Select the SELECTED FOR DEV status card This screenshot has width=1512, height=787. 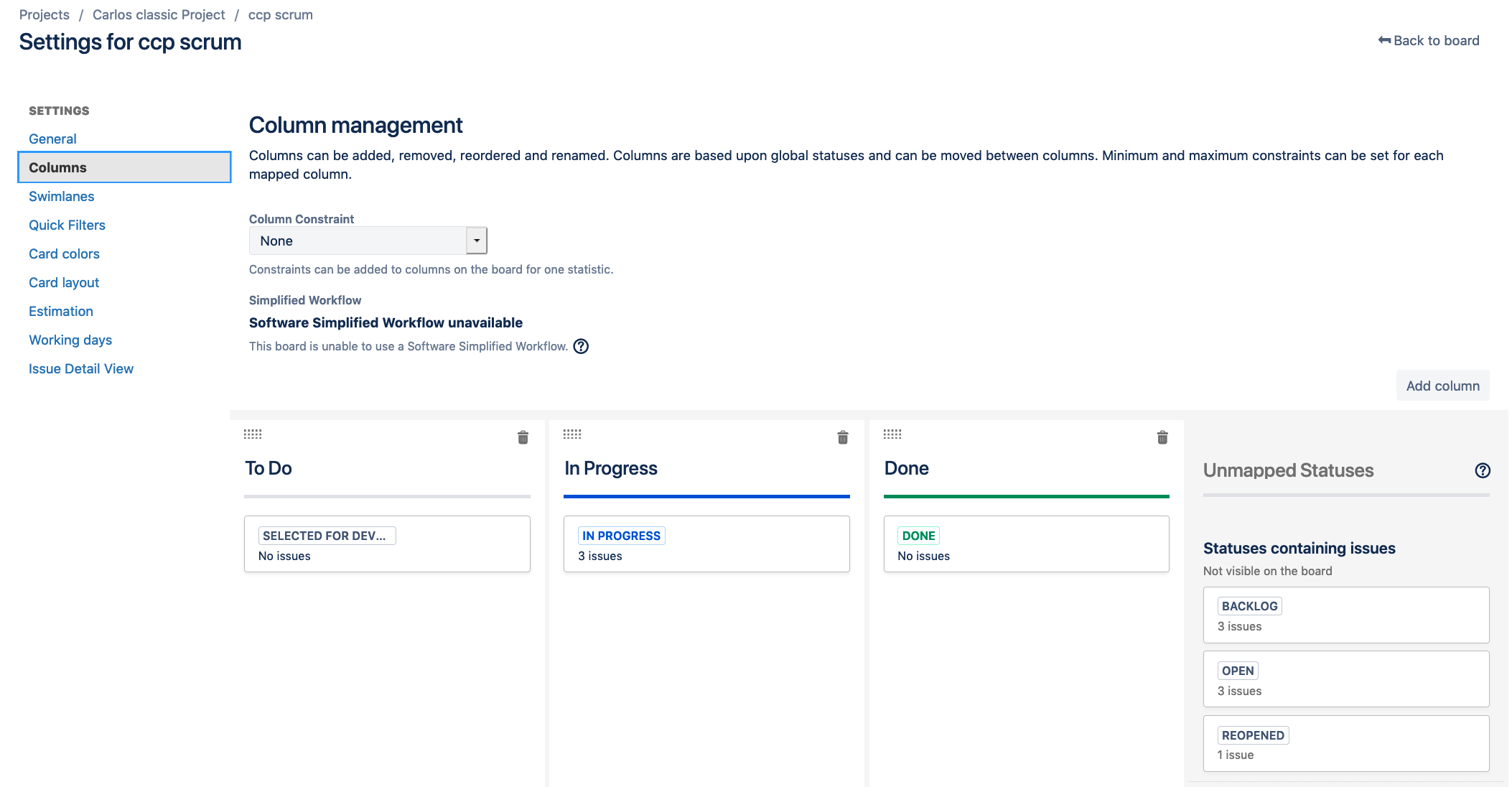(x=387, y=544)
